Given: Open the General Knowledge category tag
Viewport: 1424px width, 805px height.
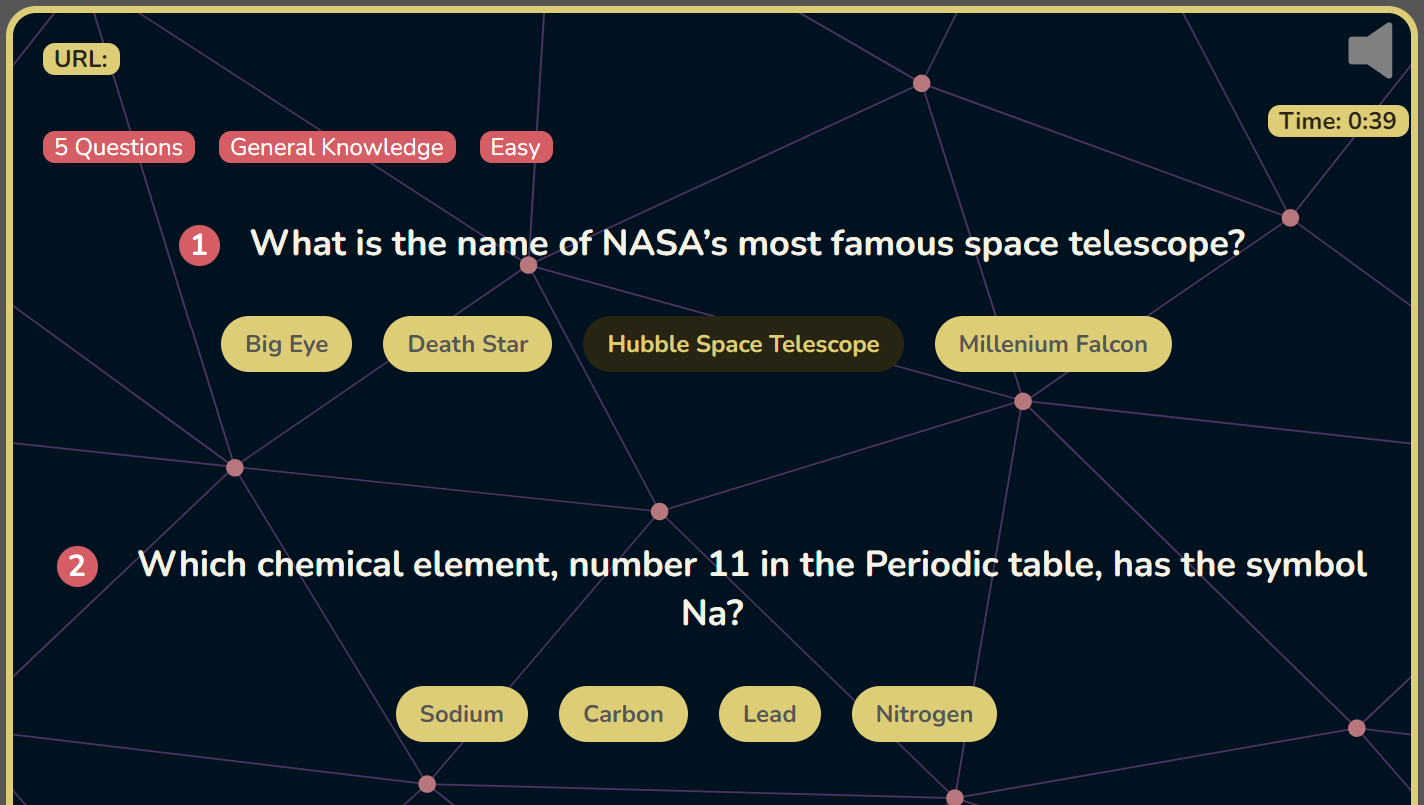Looking at the screenshot, I should (337, 147).
